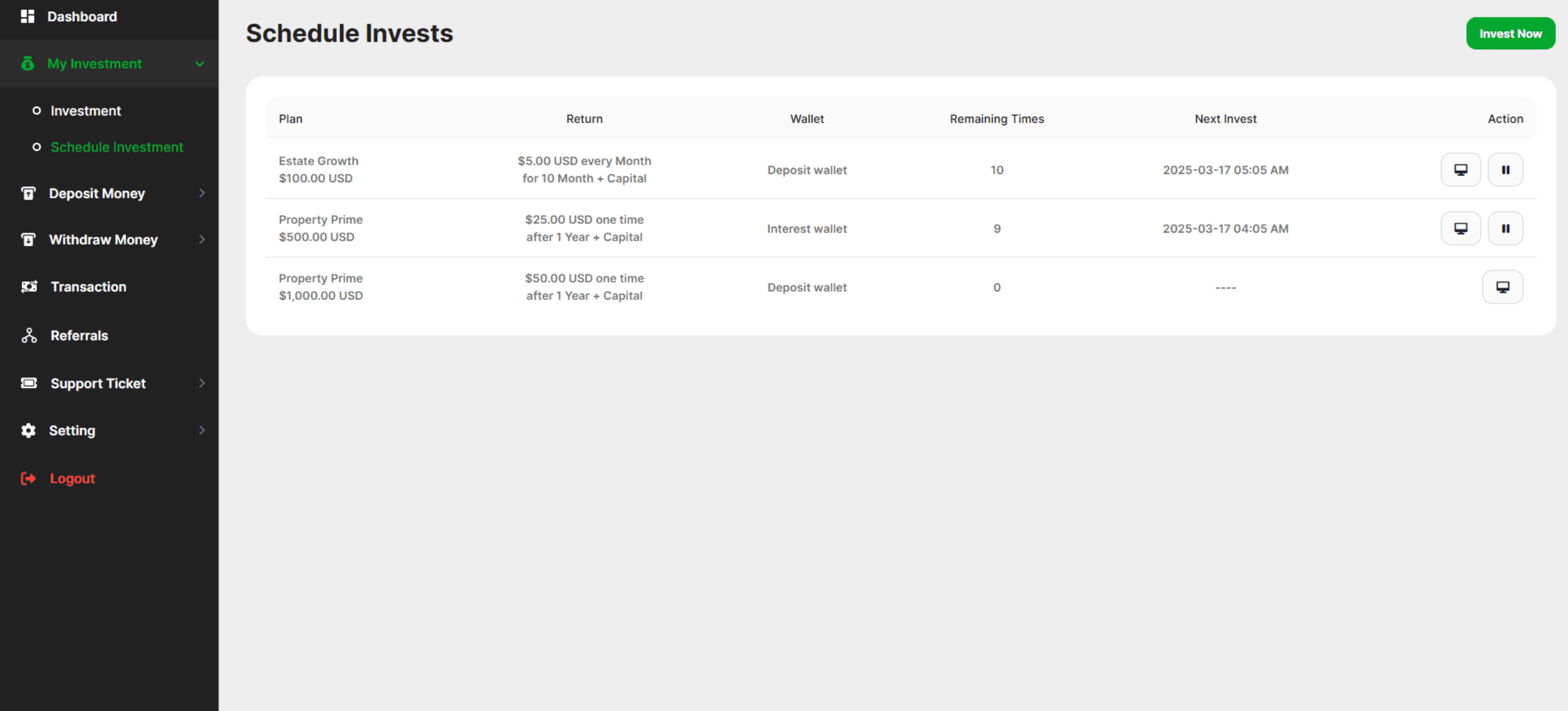View monitor icon on $1,000.00 Property Prime row

(x=1503, y=287)
